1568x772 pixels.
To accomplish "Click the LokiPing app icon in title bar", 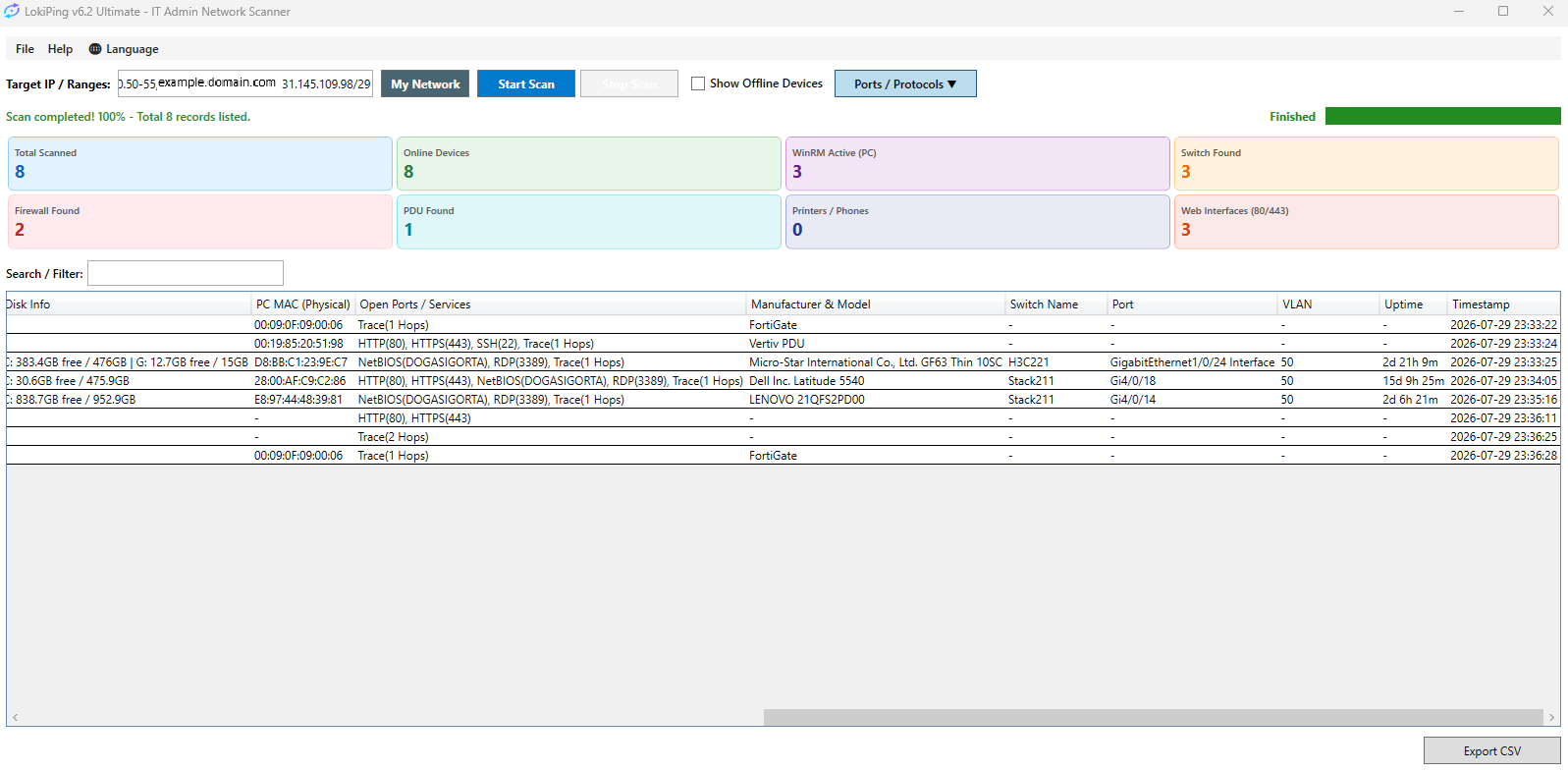I will click(x=12, y=12).
